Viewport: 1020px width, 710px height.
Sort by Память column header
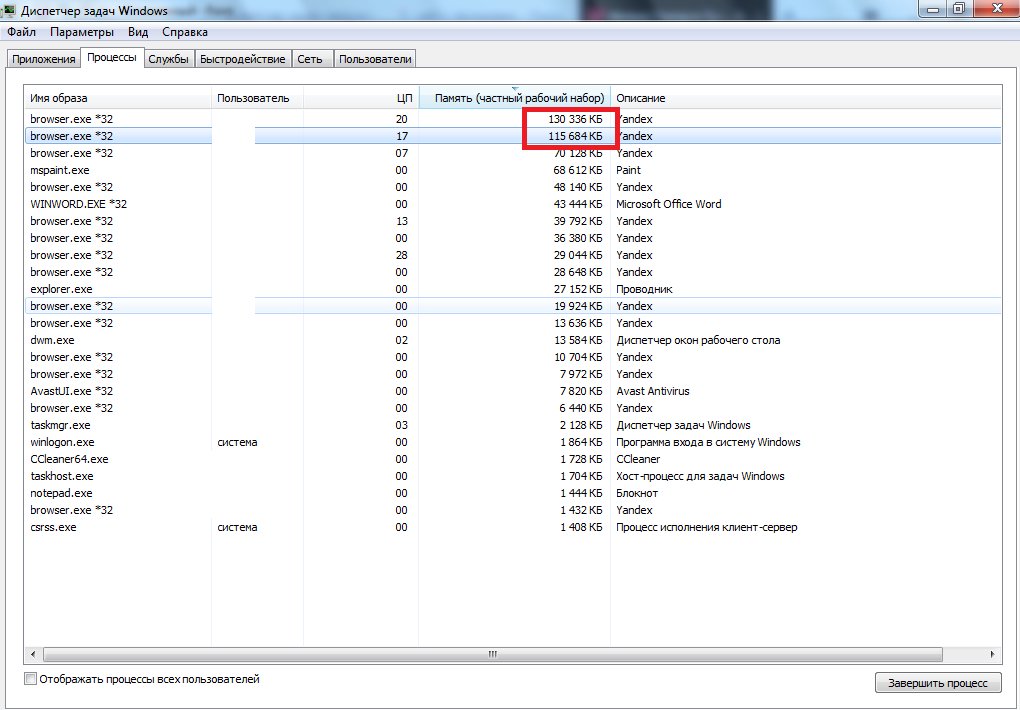[514, 98]
